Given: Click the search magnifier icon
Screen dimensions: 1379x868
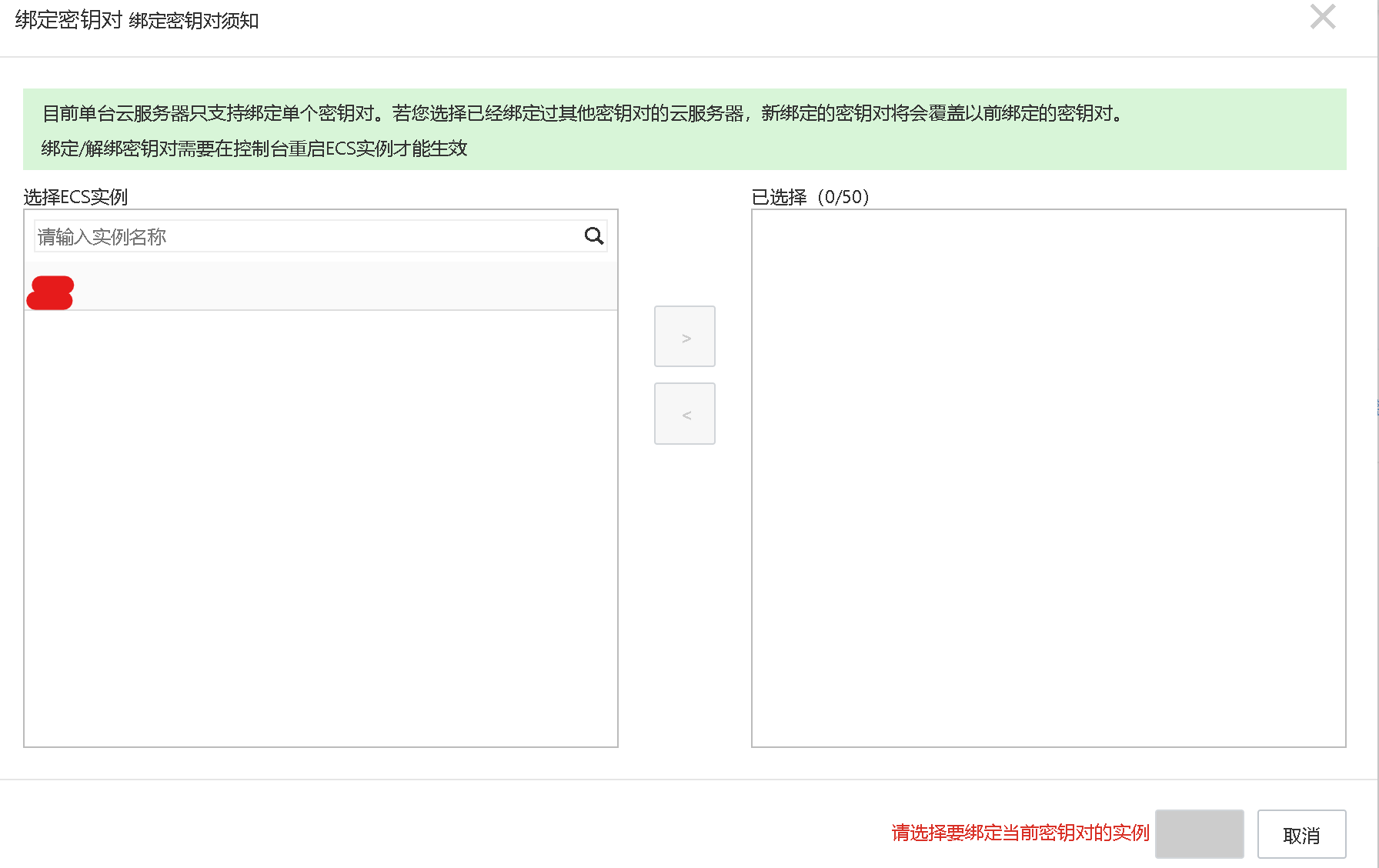Looking at the screenshot, I should pos(593,236).
